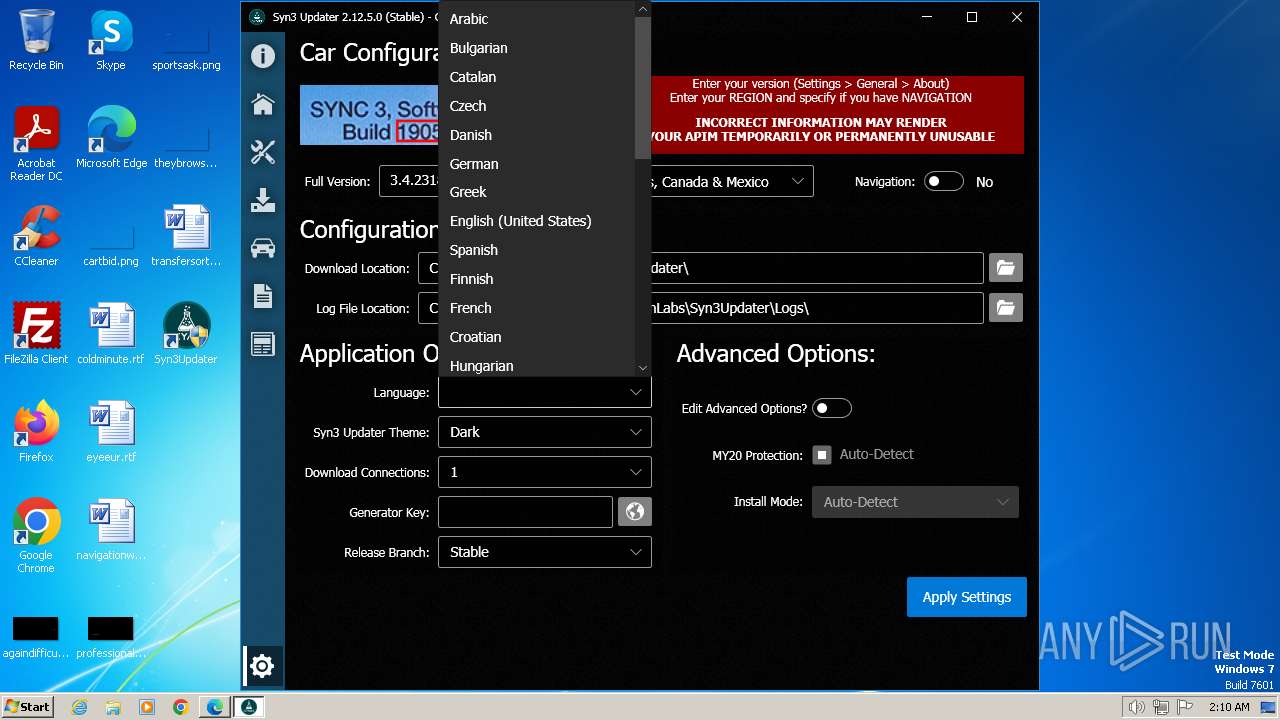This screenshot has width=1280, height=720.
Task: Open the Downloads icon in sidebar
Action: [263, 200]
